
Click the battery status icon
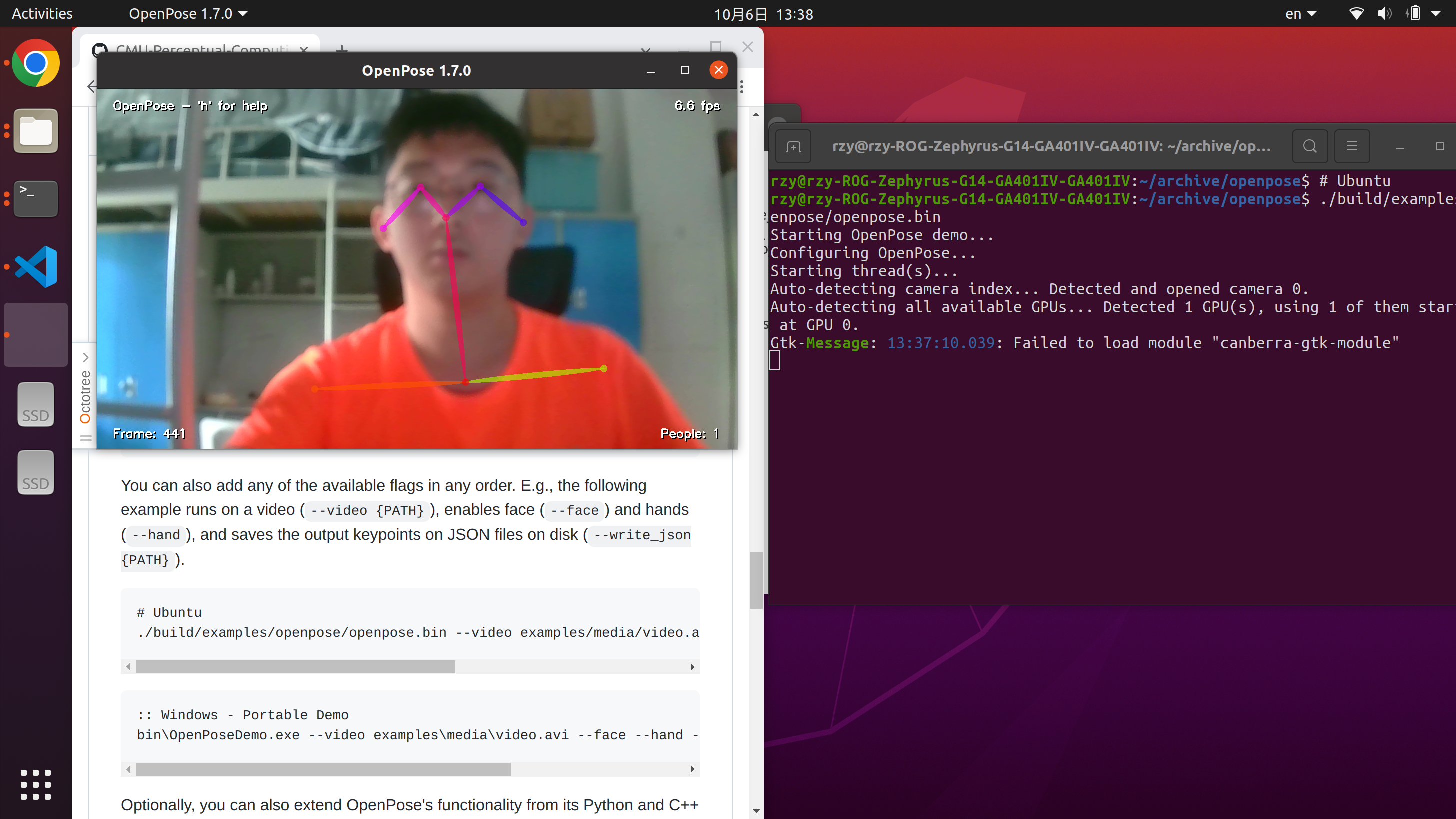click(1413, 13)
